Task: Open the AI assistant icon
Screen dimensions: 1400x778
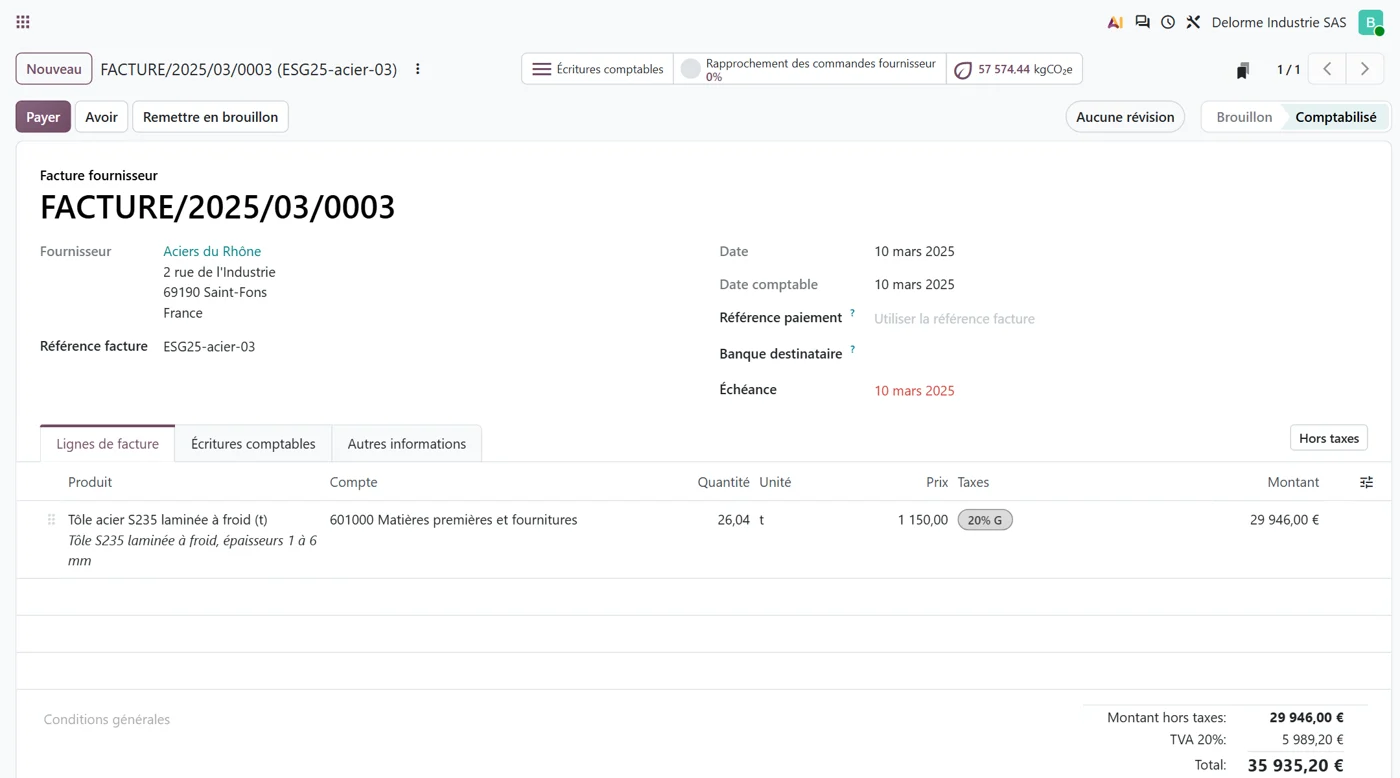Action: click(1115, 22)
